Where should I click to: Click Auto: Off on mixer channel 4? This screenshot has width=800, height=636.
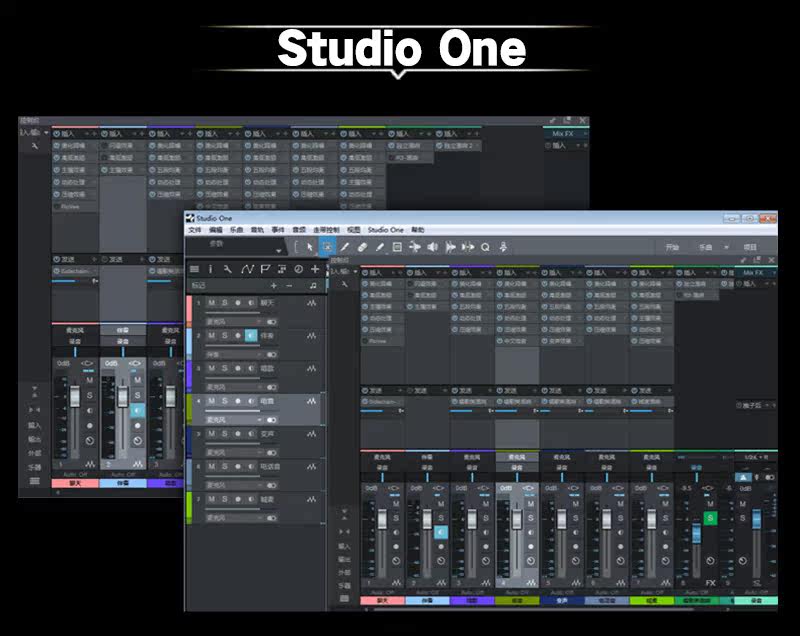(517, 593)
